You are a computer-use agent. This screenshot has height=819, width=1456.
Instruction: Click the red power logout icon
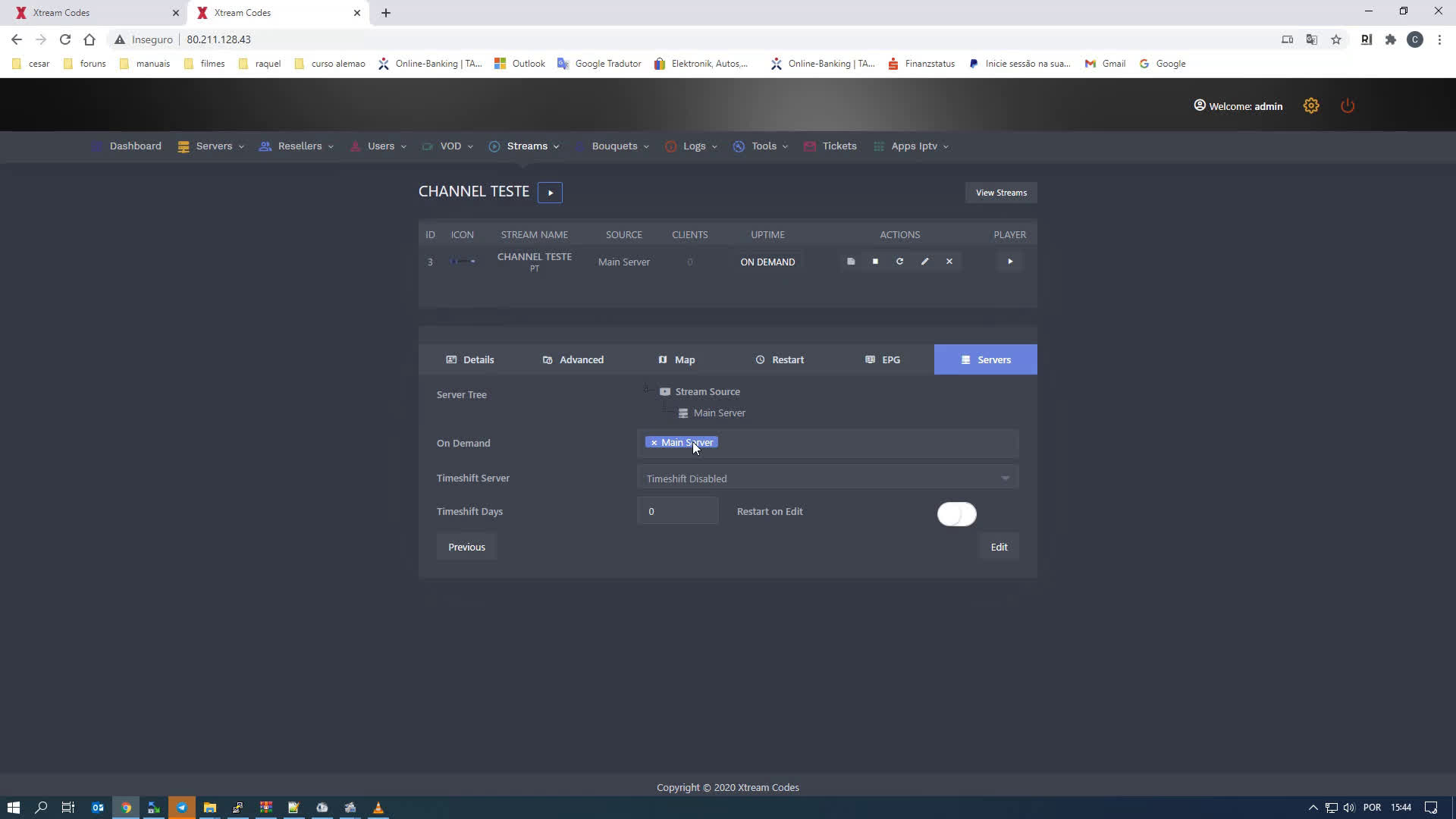click(1348, 106)
